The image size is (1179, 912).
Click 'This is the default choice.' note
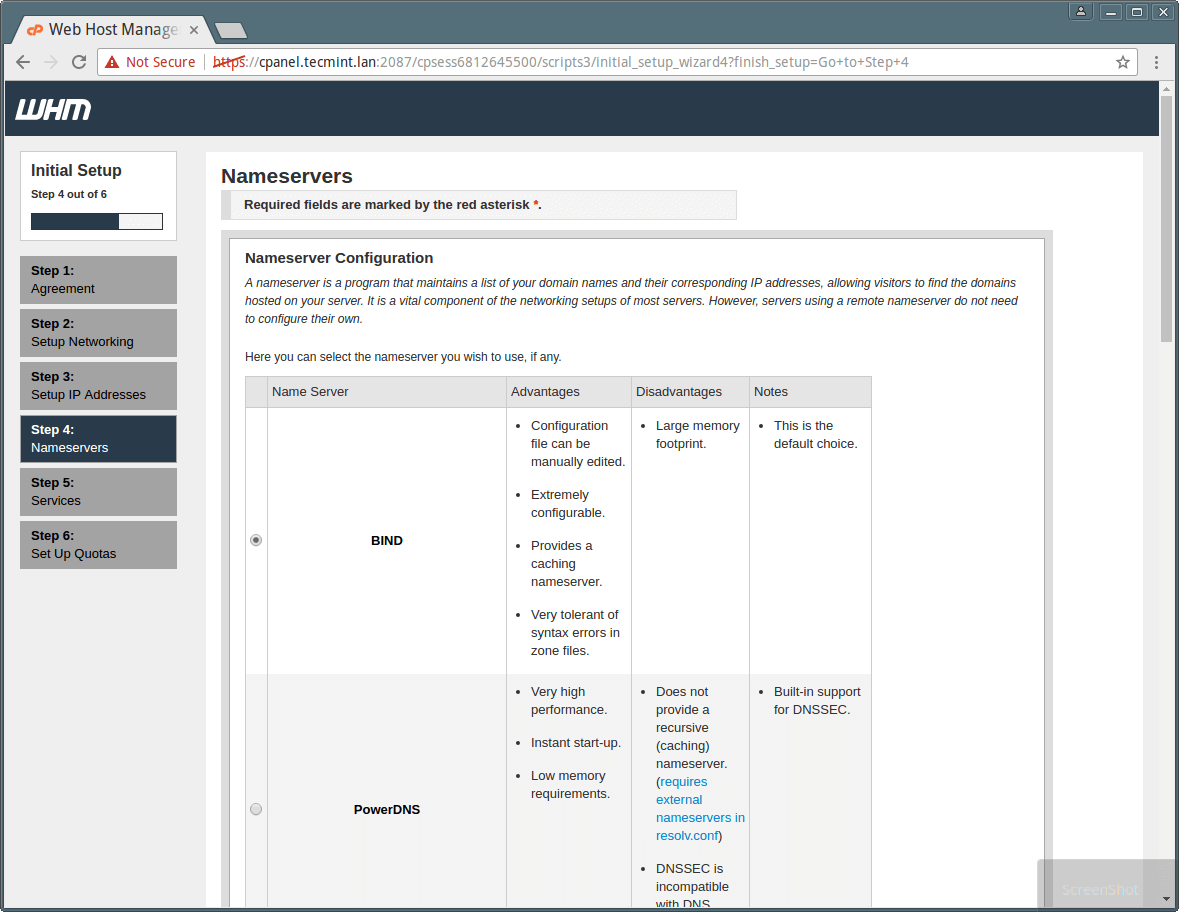tap(815, 435)
